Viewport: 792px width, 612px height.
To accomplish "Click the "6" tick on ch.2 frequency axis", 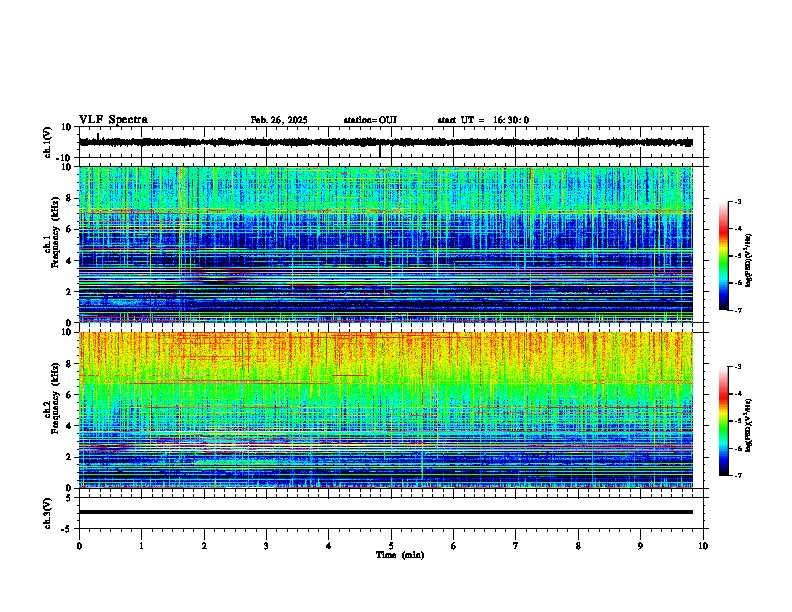I will point(70,395).
